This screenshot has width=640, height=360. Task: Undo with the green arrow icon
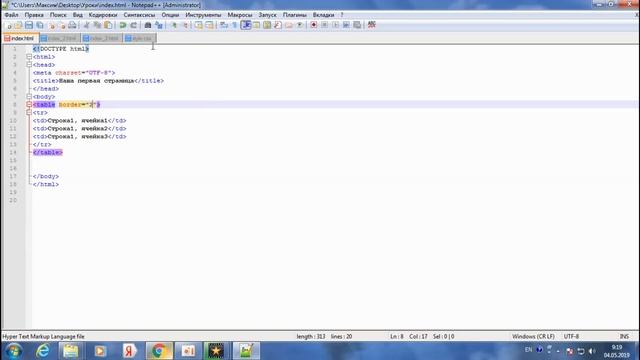(122, 25)
